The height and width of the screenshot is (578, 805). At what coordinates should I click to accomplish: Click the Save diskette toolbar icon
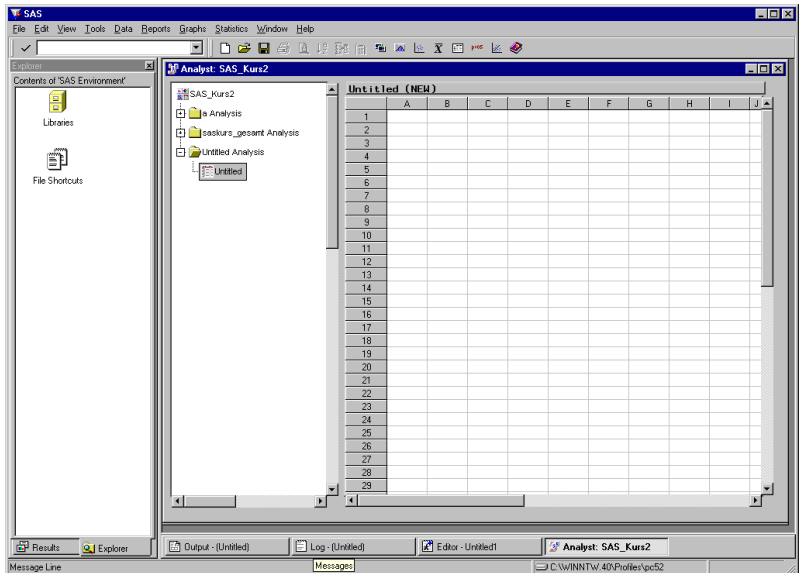tap(264, 48)
